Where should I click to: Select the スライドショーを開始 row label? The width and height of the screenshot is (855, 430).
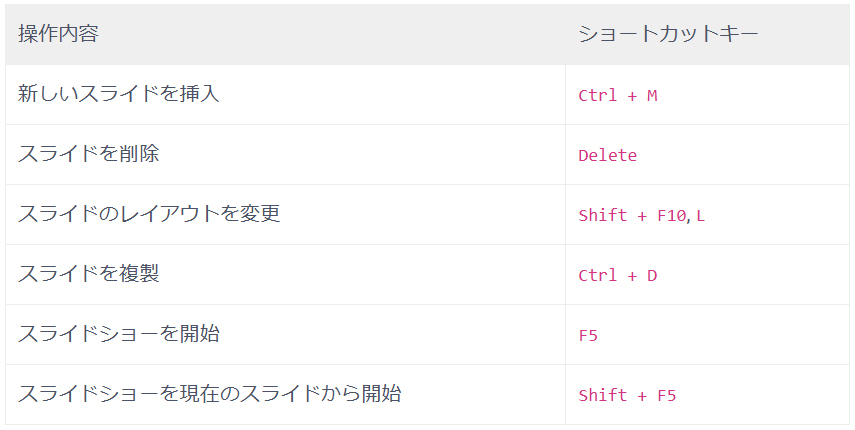point(119,334)
